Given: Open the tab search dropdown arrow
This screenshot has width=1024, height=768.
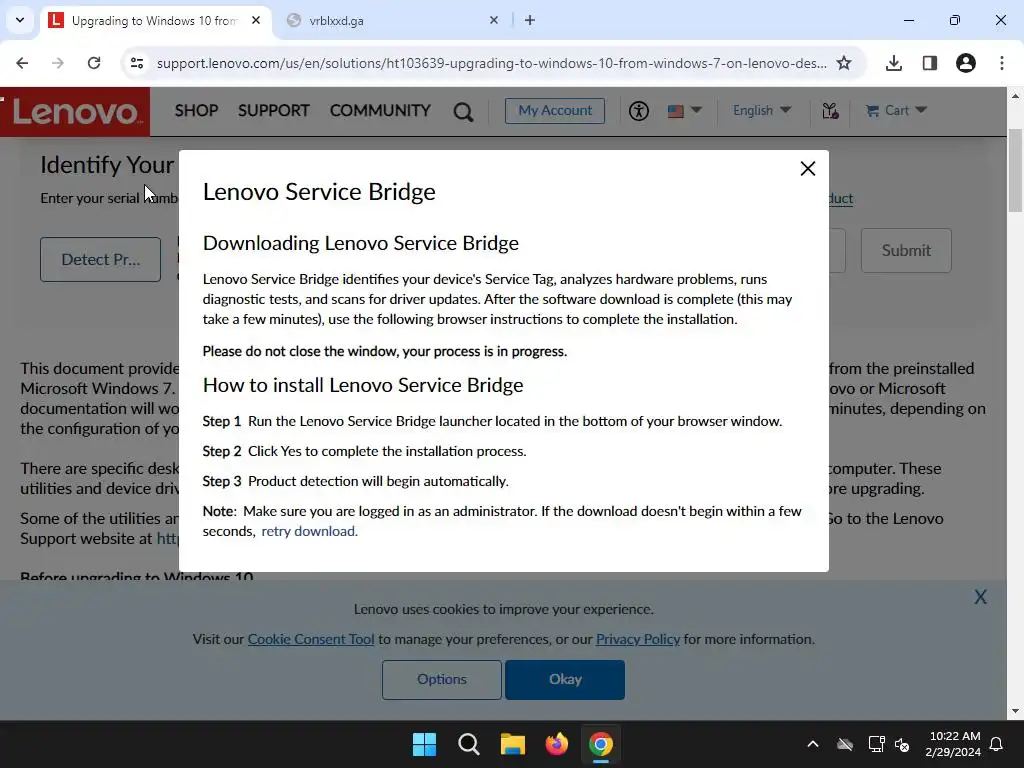Looking at the screenshot, I should (20, 20).
